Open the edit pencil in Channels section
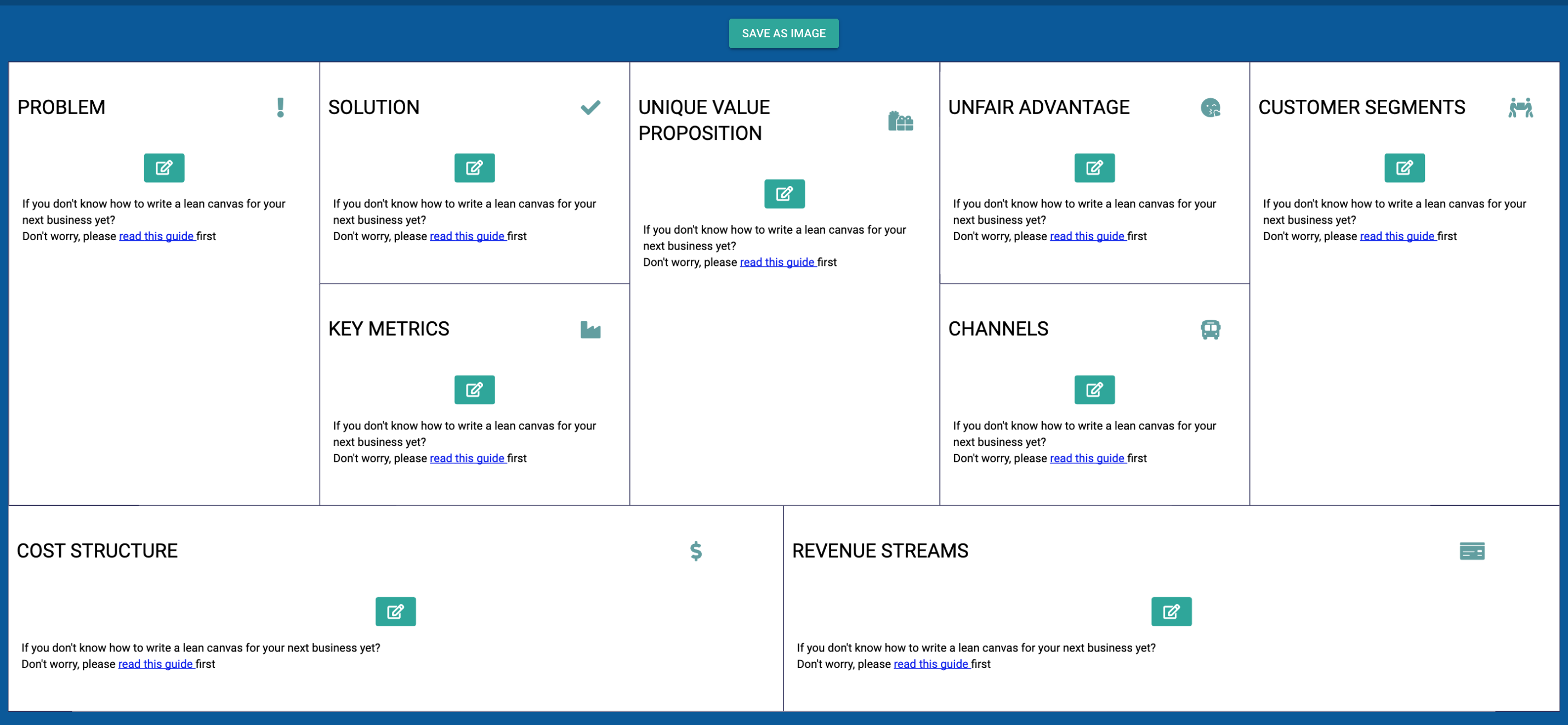 click(1094, 389)
